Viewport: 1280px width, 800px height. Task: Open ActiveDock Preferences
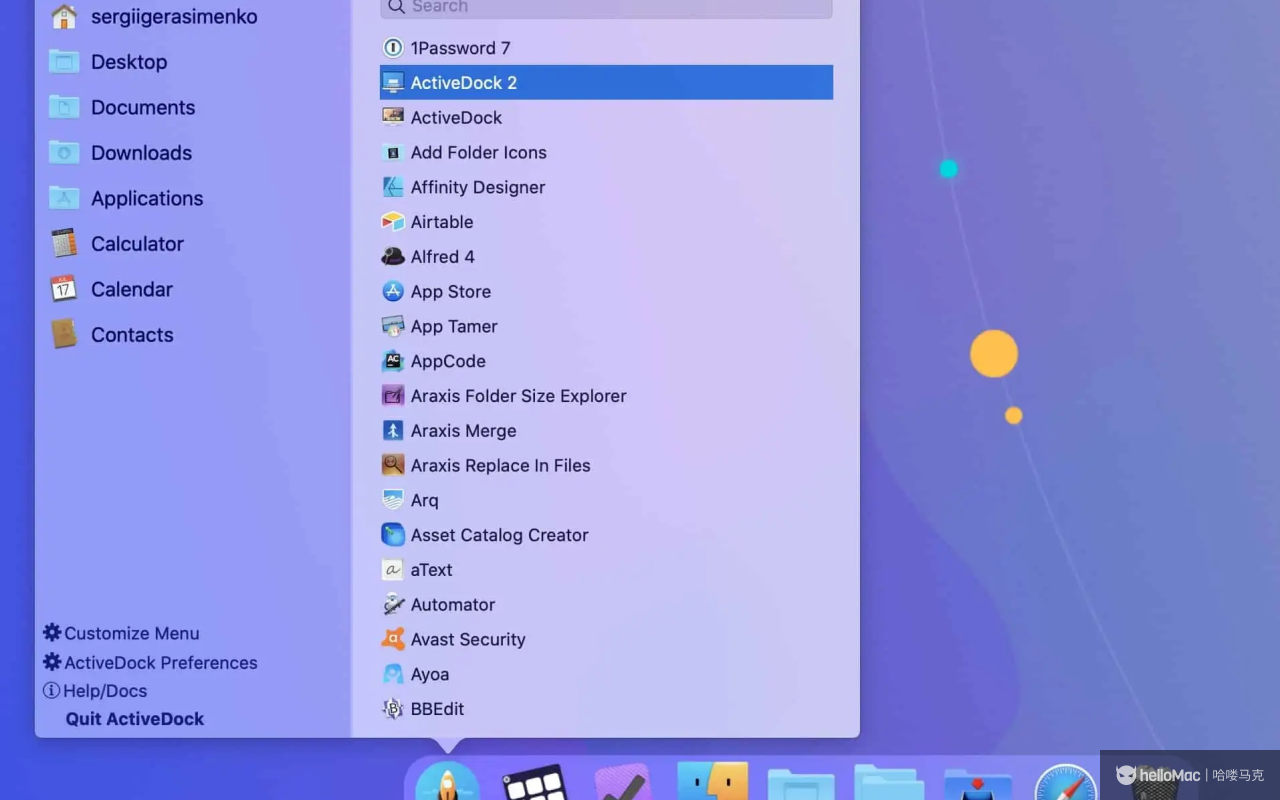(150, 662)
